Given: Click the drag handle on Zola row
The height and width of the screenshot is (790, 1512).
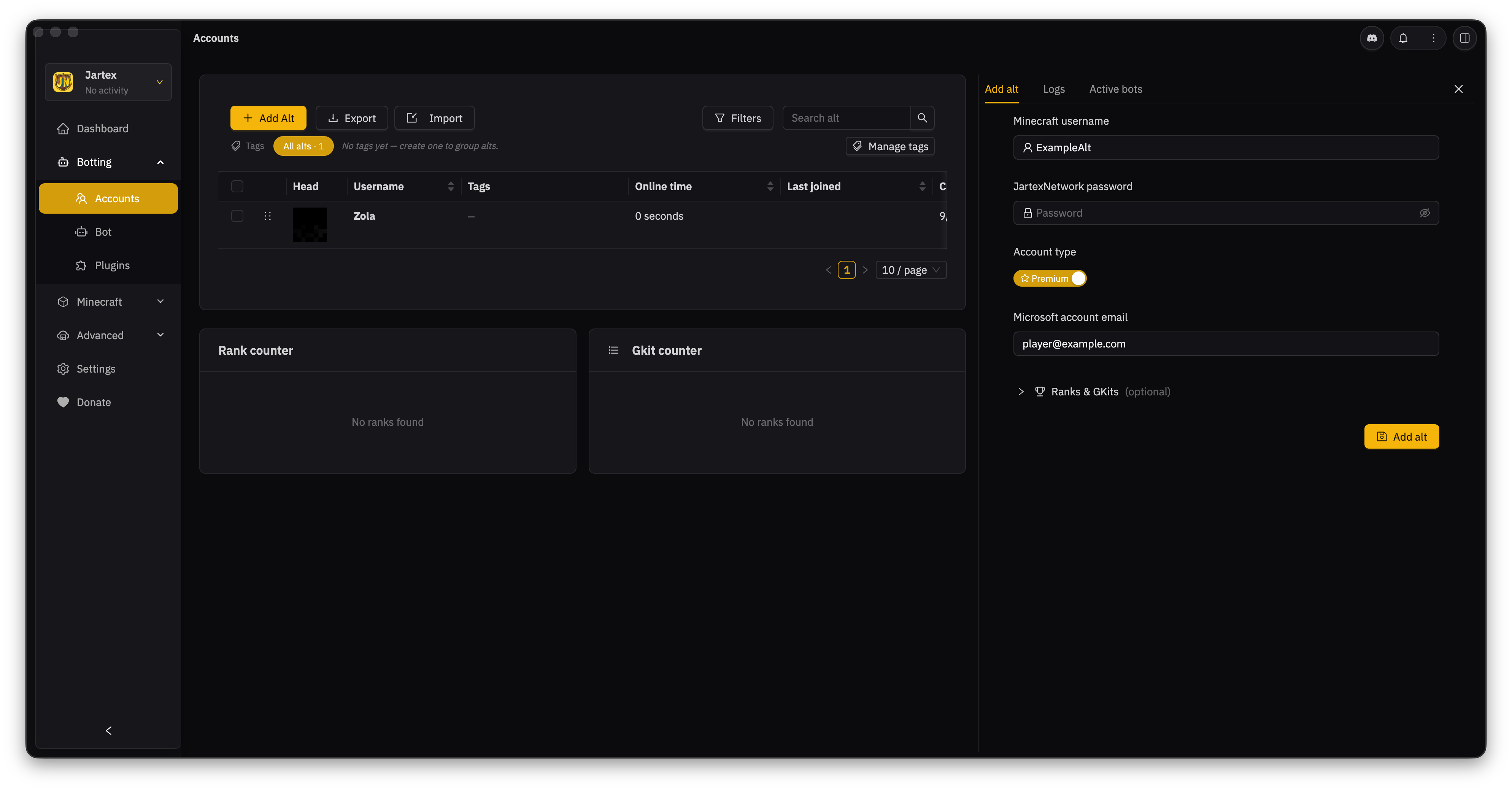Looking at the screenshot, I should [x=268, y=216].
